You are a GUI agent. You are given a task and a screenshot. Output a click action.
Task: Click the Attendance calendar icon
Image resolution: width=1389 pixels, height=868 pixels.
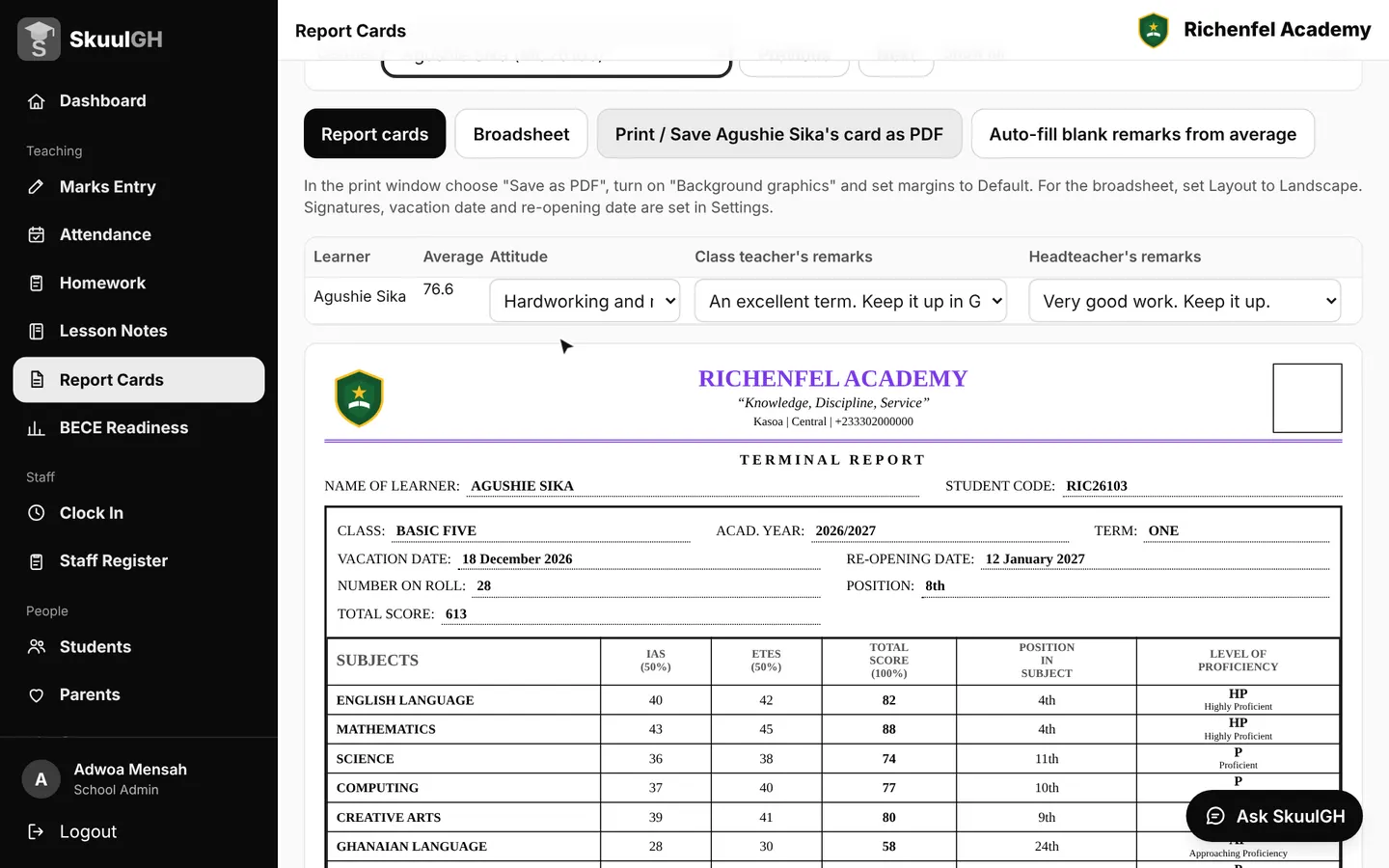point(37,234)
